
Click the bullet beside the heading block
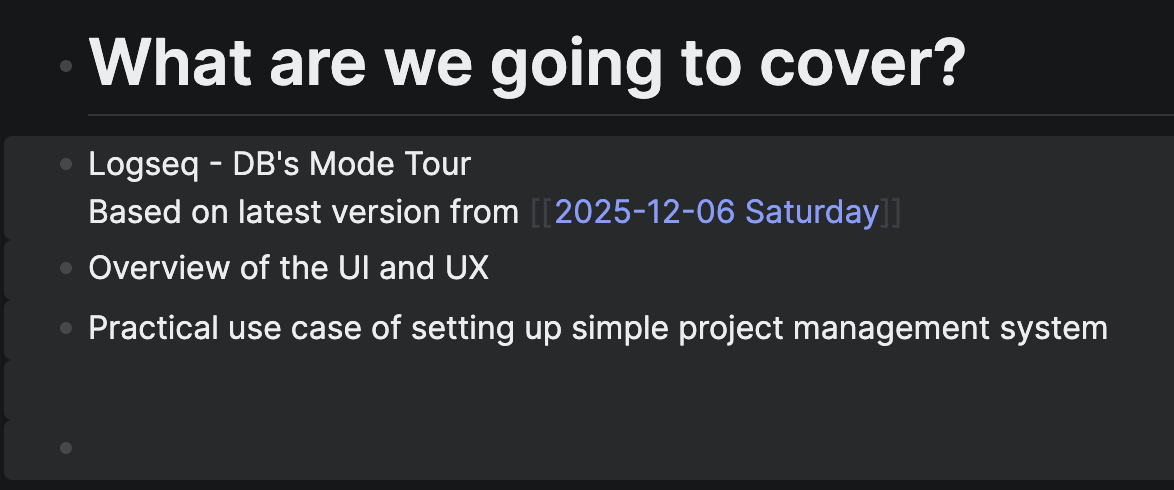coord(67,66)
